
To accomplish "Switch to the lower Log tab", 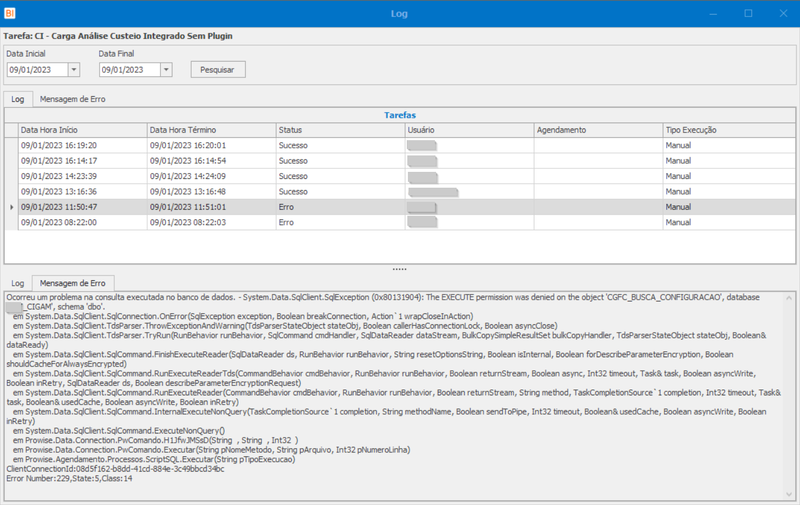I will tap(18, 283).
